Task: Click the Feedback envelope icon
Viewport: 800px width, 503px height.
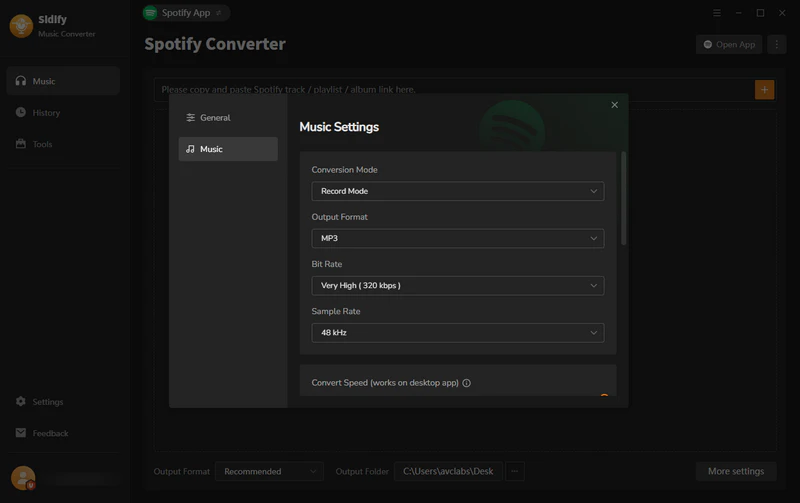Action: tap(20, 433)
